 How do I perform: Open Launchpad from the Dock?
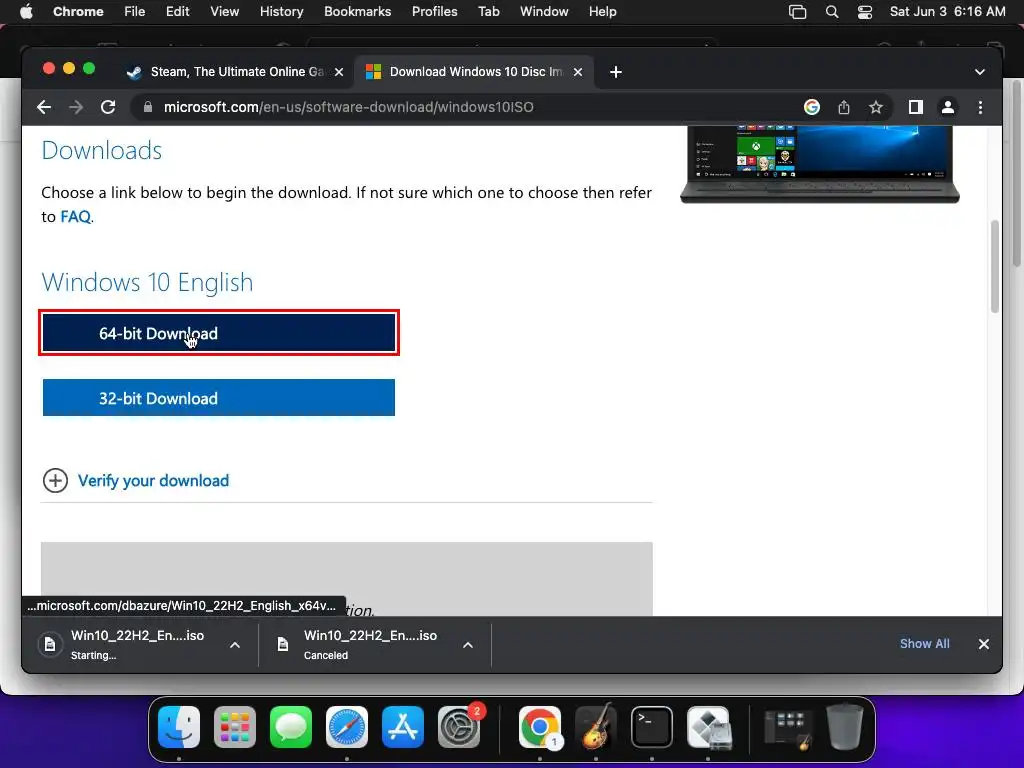pos(235,727)
